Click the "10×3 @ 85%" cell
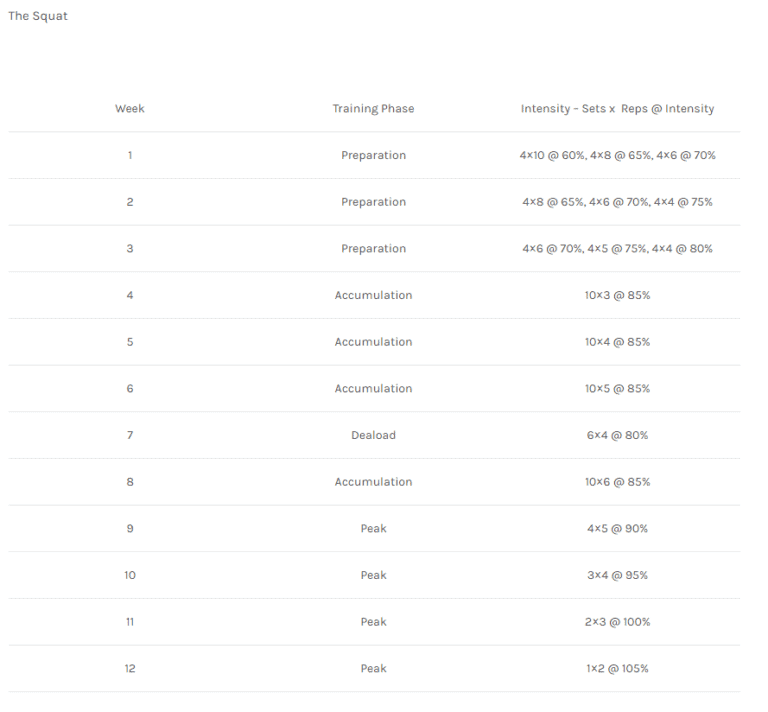The width and height of the screenshot is (768, 712). coord(617,295)
